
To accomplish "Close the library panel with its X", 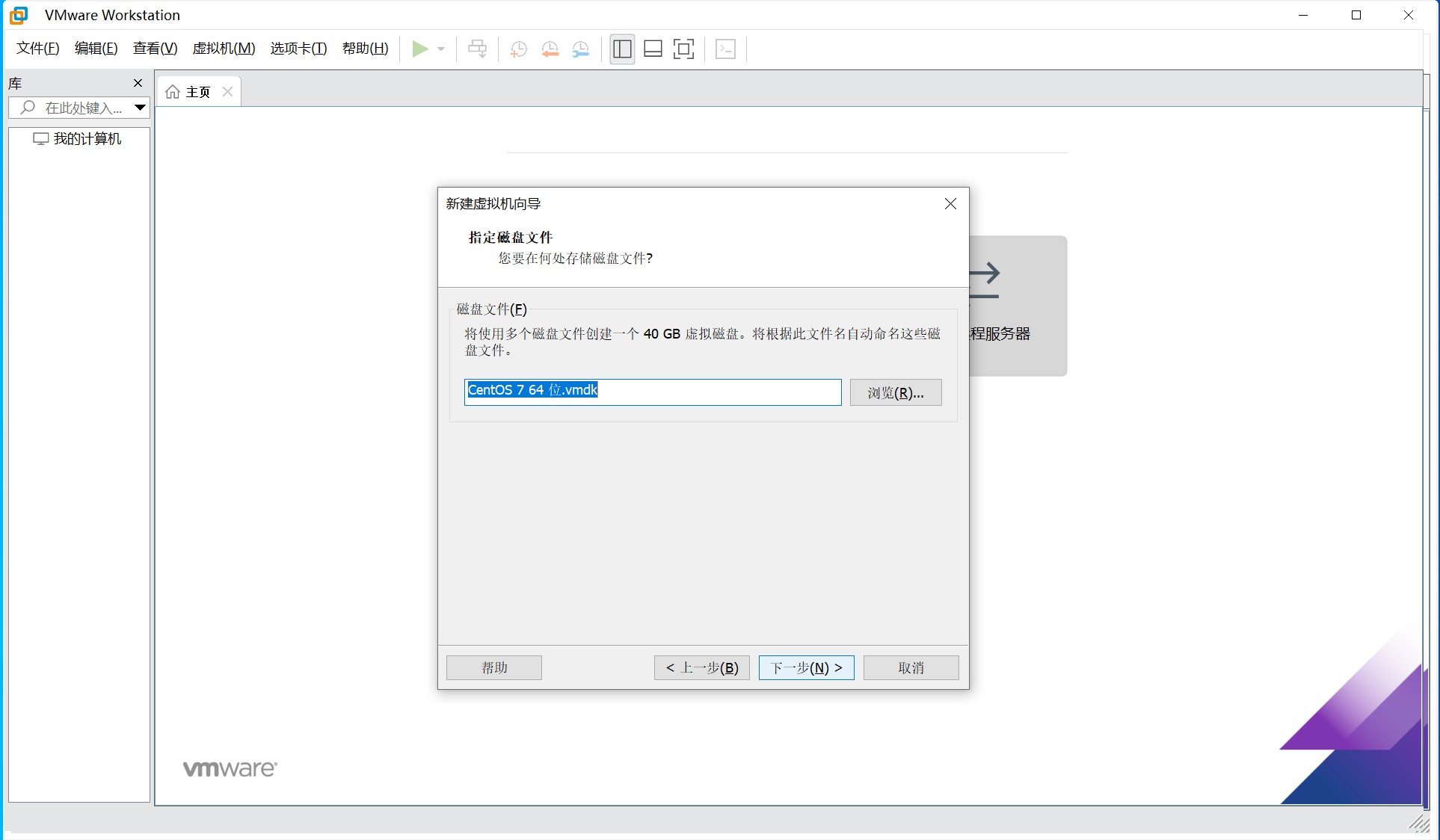I will coord(138,83).
